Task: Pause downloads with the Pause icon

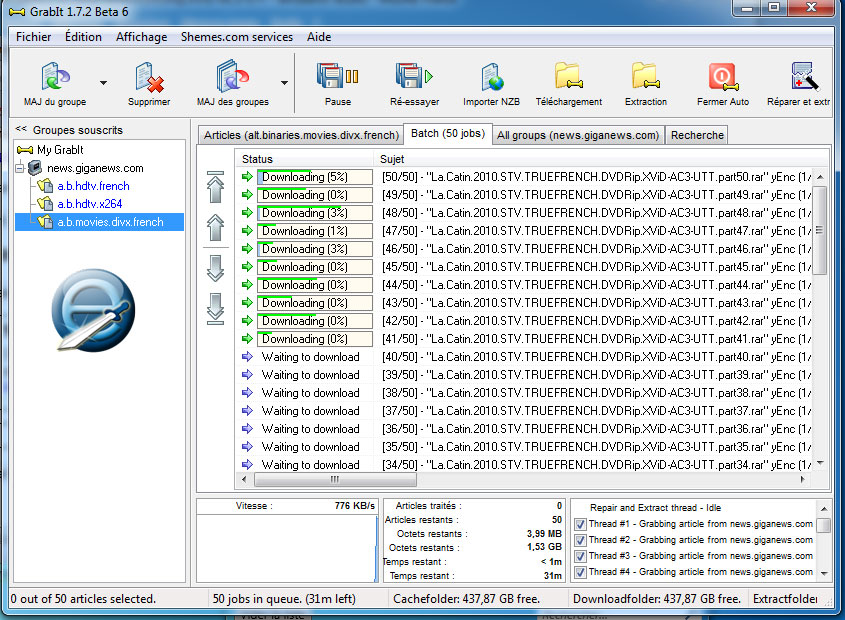Action: [x=337, y=75]
